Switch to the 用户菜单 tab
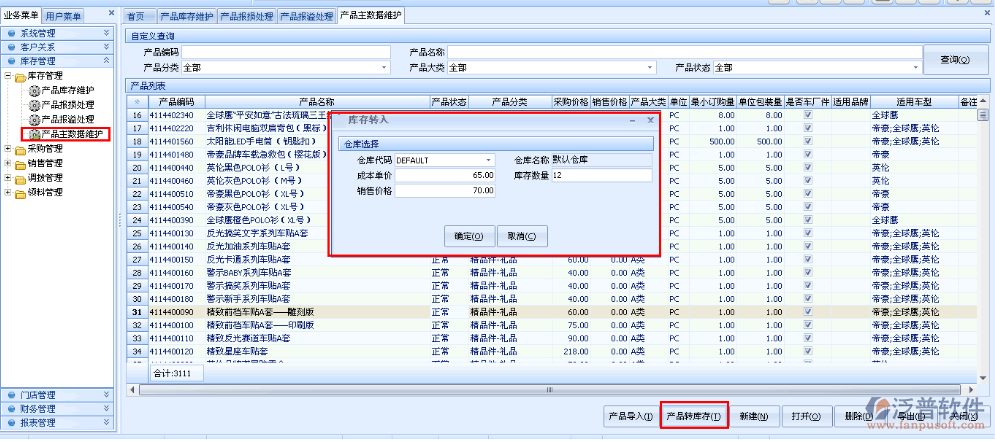Image resolution: width=995 pixels, height=441 pixels. pyautogui.click(x=64, y=16)
